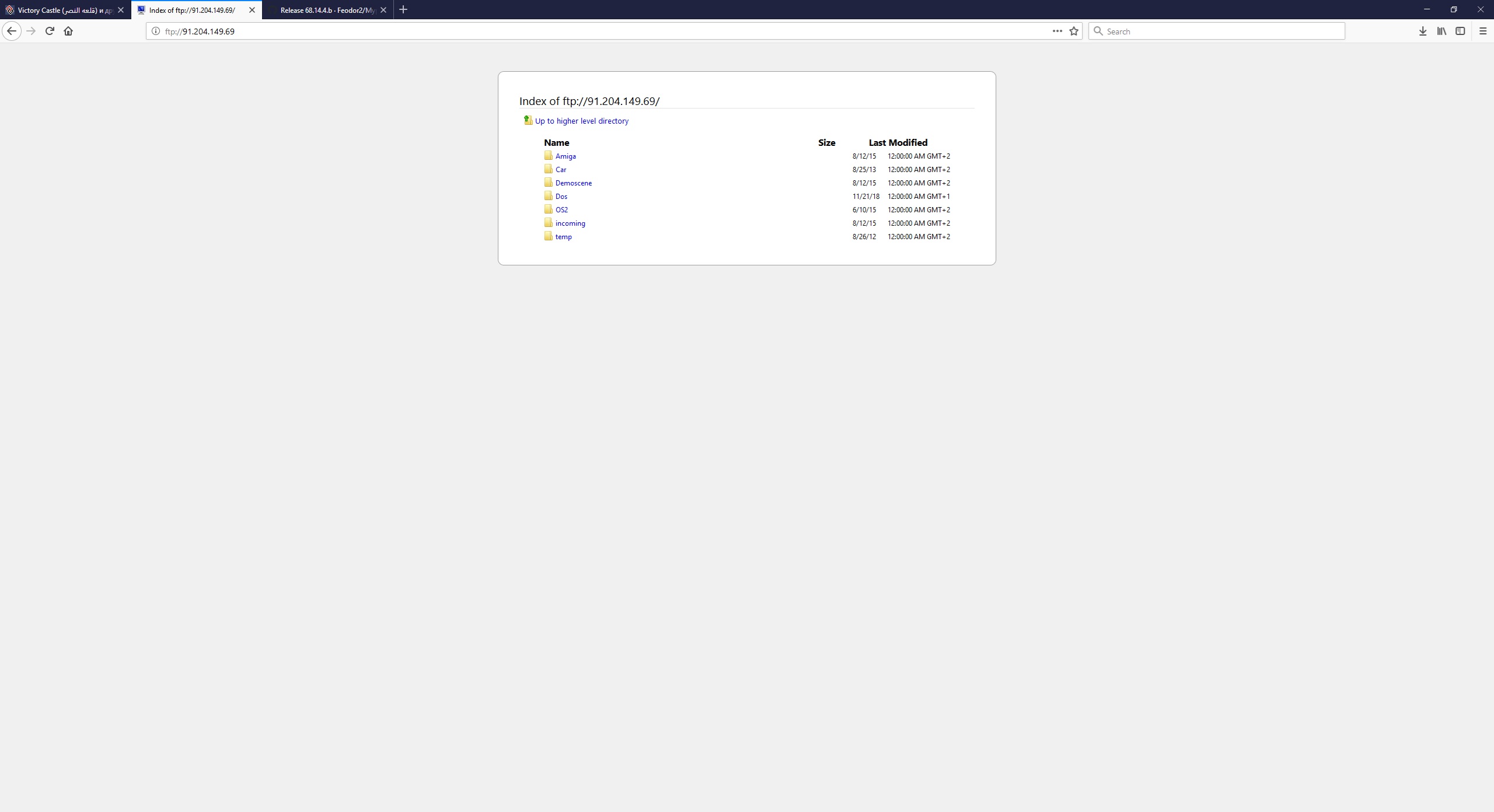Open the Library bookshelf icon

(1441, 31)
